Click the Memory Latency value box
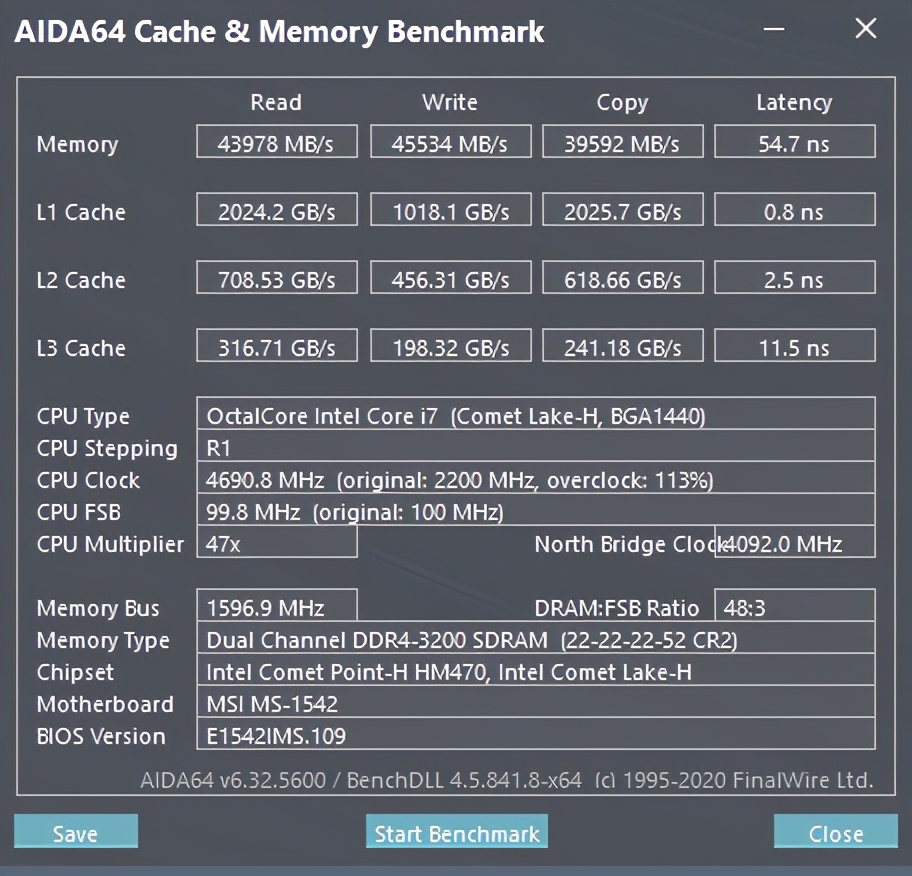 (x=794, y=143)
